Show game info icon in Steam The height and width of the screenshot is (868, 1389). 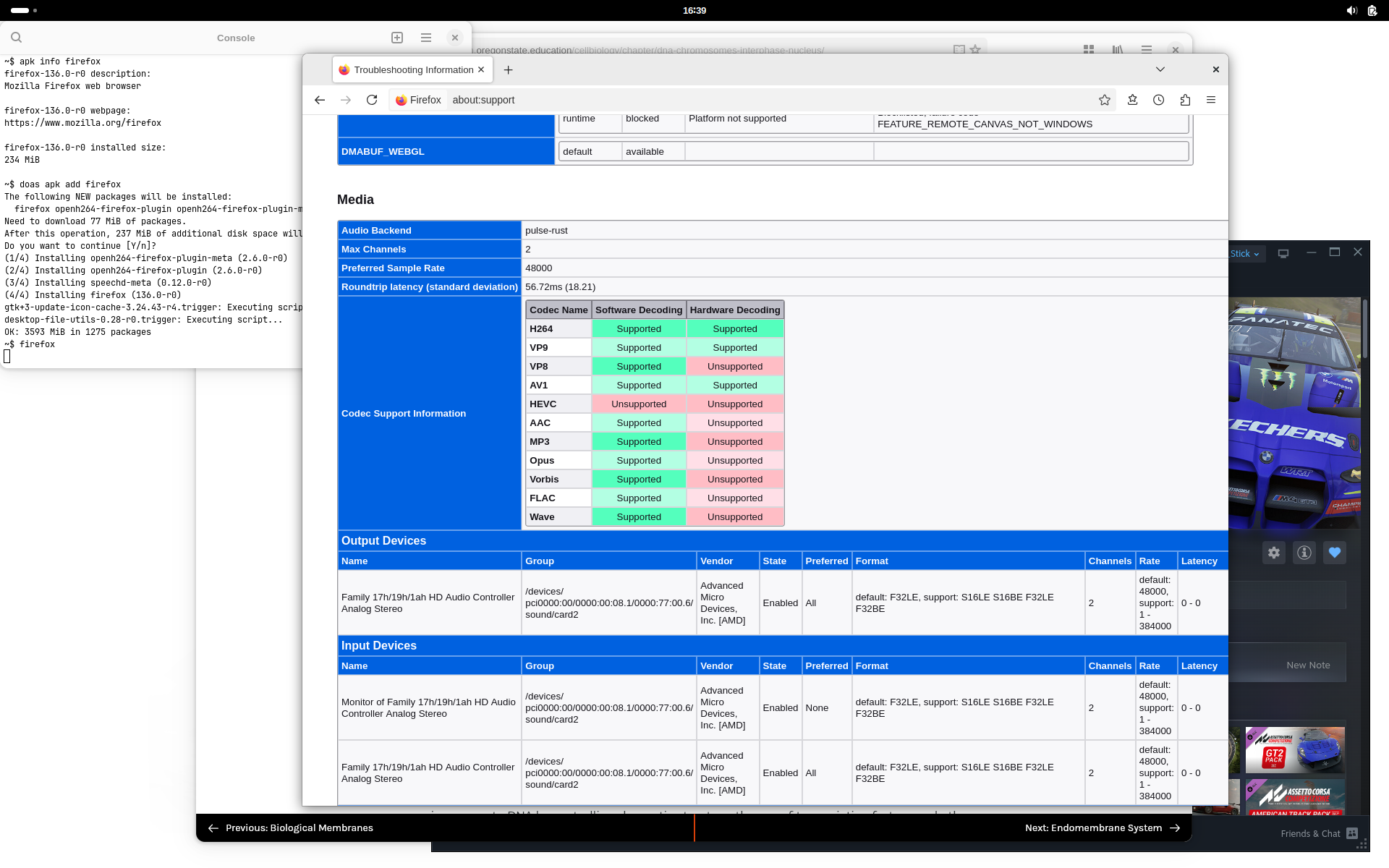pyautogui.click(x=1304, y=553)
